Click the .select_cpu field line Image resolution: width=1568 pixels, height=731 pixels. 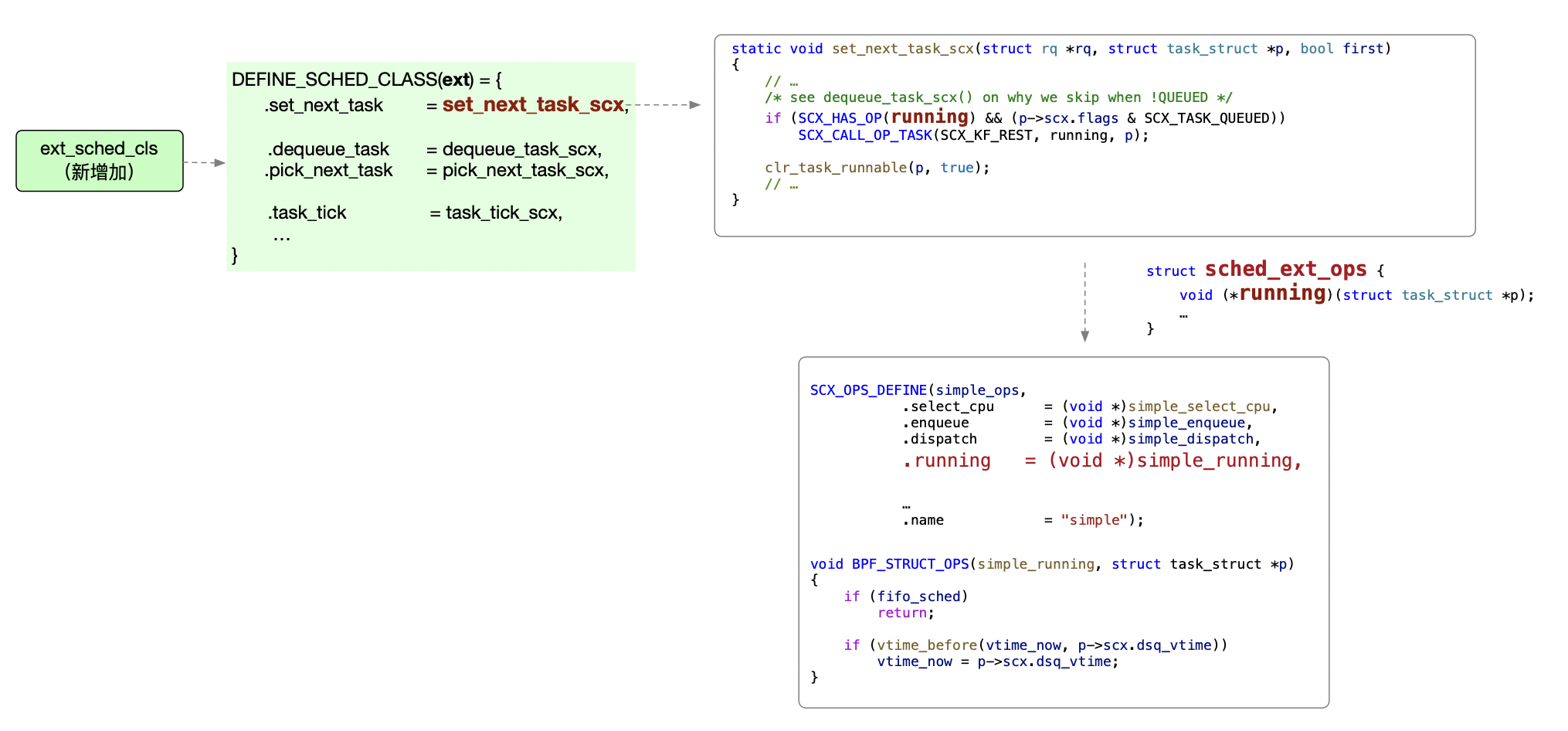1090,406
